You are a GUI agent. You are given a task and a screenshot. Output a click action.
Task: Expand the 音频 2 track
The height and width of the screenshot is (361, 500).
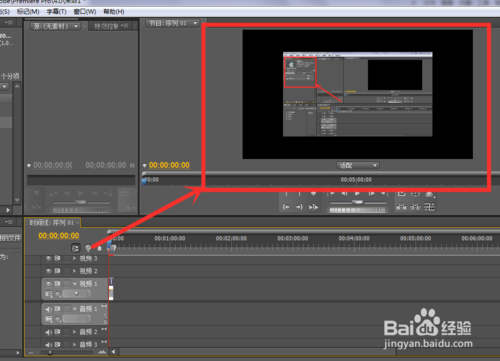[74, 332]
